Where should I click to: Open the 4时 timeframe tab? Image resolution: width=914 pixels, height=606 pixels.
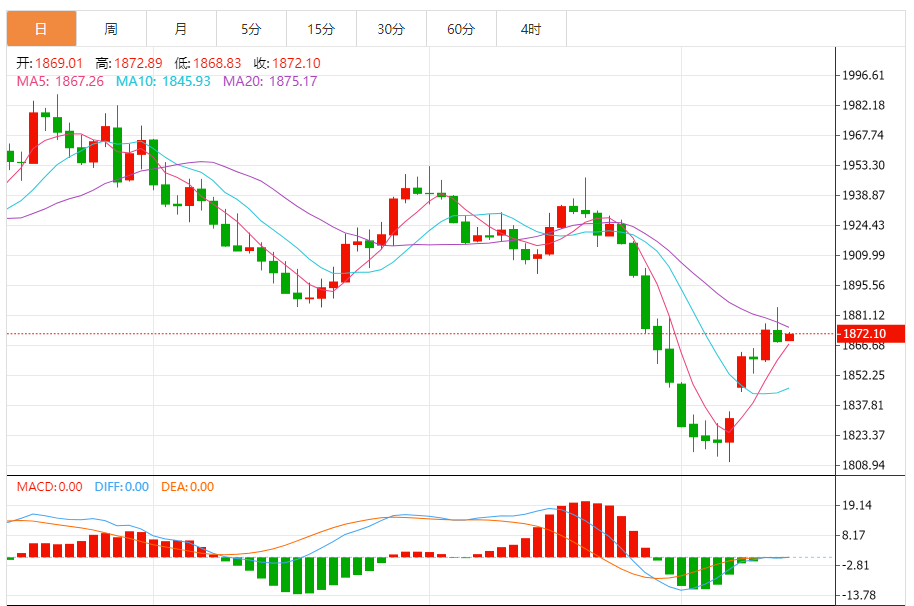[x=531, y=29]
